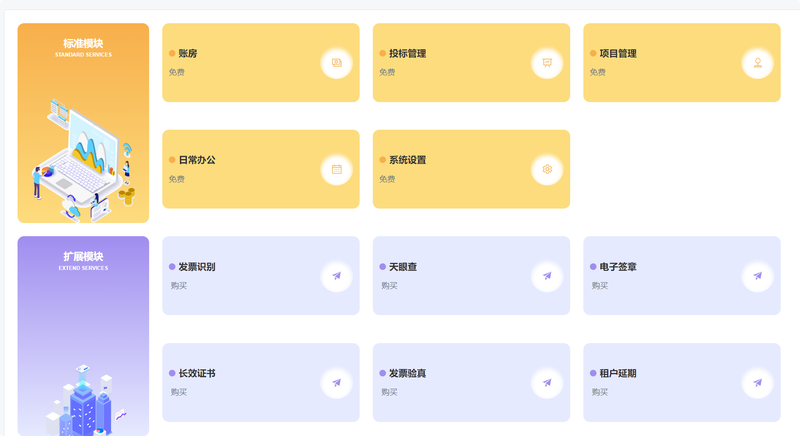This screenshot has height=436, width=800.
Task: Open the 投标管理 module title
Action: pyautogui.click(x=407, y=53)
